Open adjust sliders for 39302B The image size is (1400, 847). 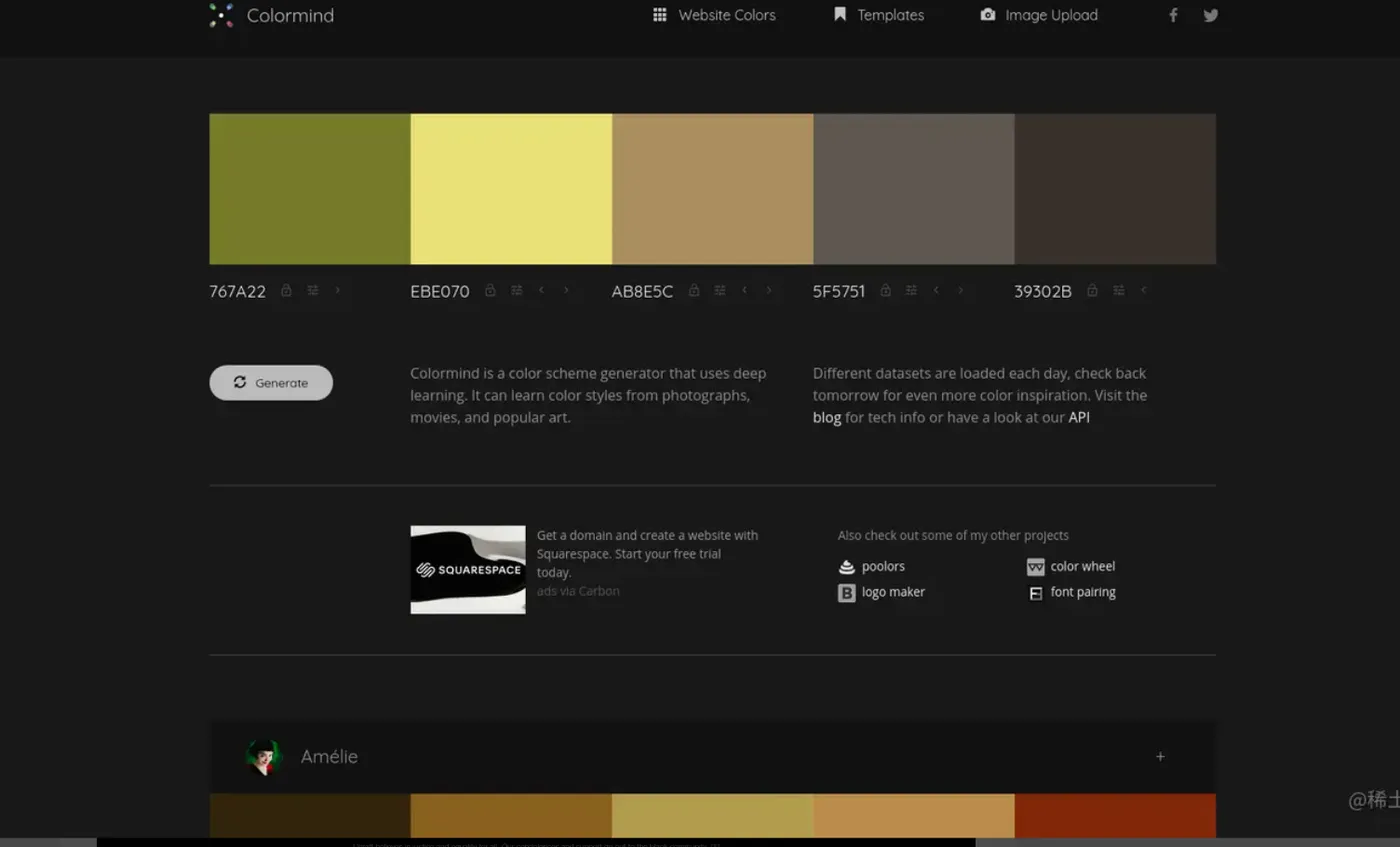[x=1119, y=291]
